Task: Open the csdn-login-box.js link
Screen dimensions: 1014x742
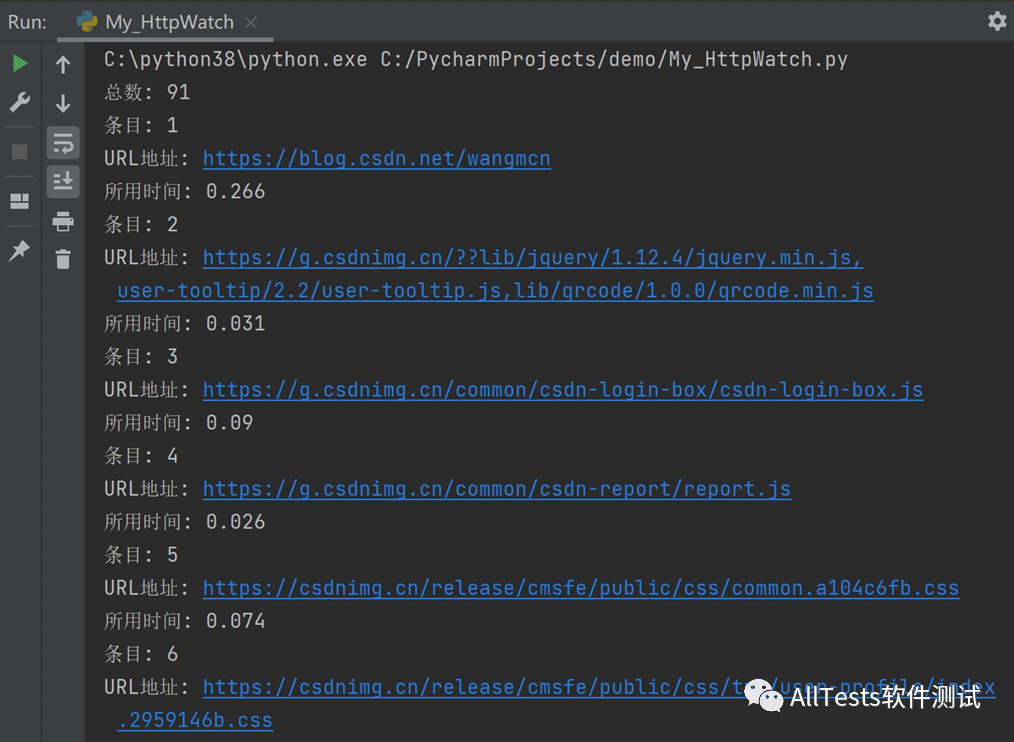Action: [x=563, y=389]
